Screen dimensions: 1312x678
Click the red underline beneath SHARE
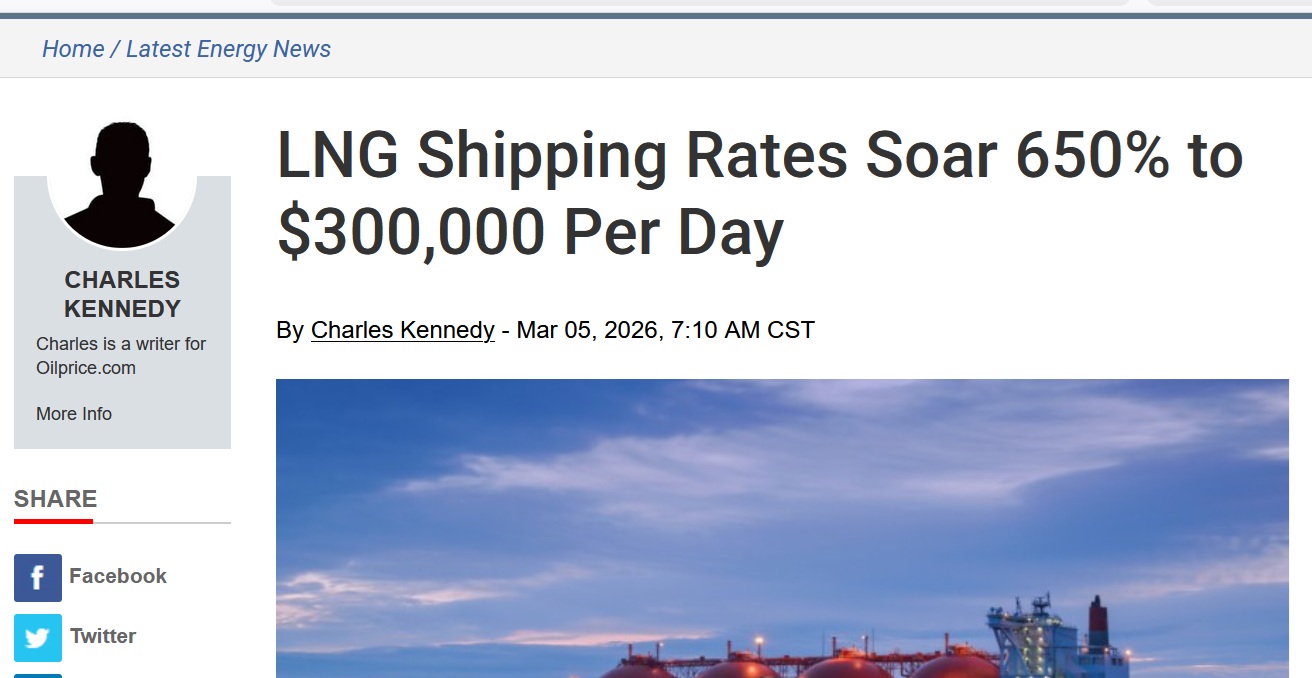pyautogui.click(x=53, y=521)
